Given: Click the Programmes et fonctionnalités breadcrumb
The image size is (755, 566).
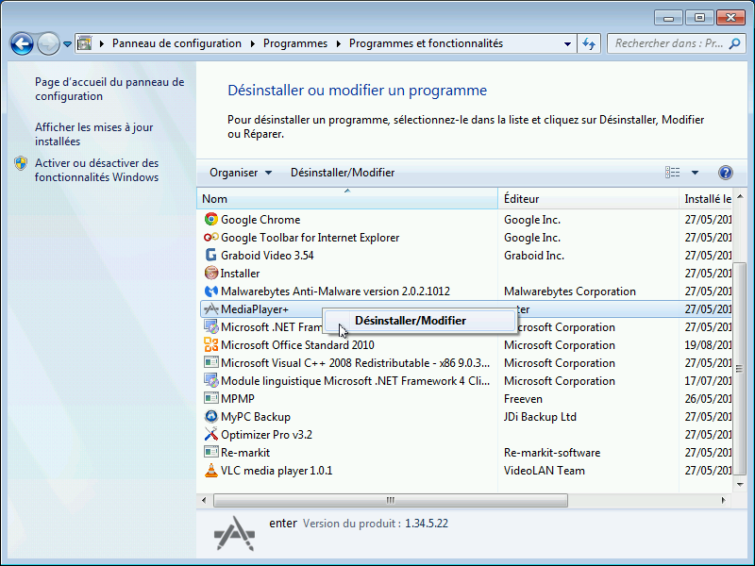Looking at the screenshot, I should pyautogui.click(x=426, y=43).
